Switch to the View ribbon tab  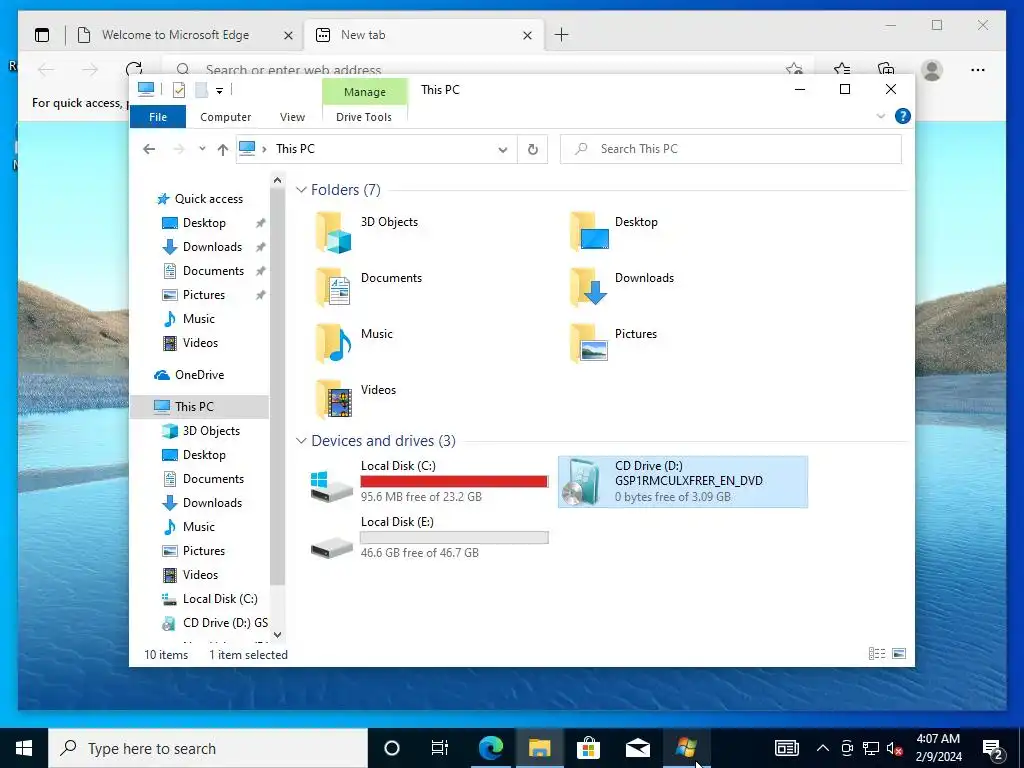tap(292, 117)
